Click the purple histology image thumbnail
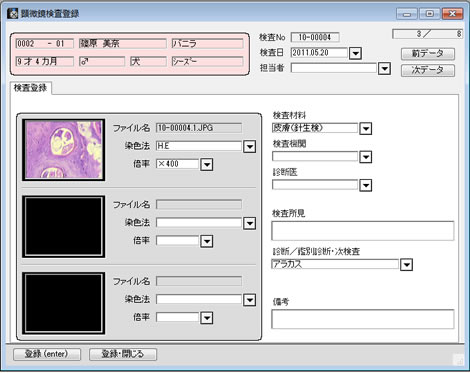Image resolution: width=470 pixels, height=373 pixels. (x=64, y=150)
